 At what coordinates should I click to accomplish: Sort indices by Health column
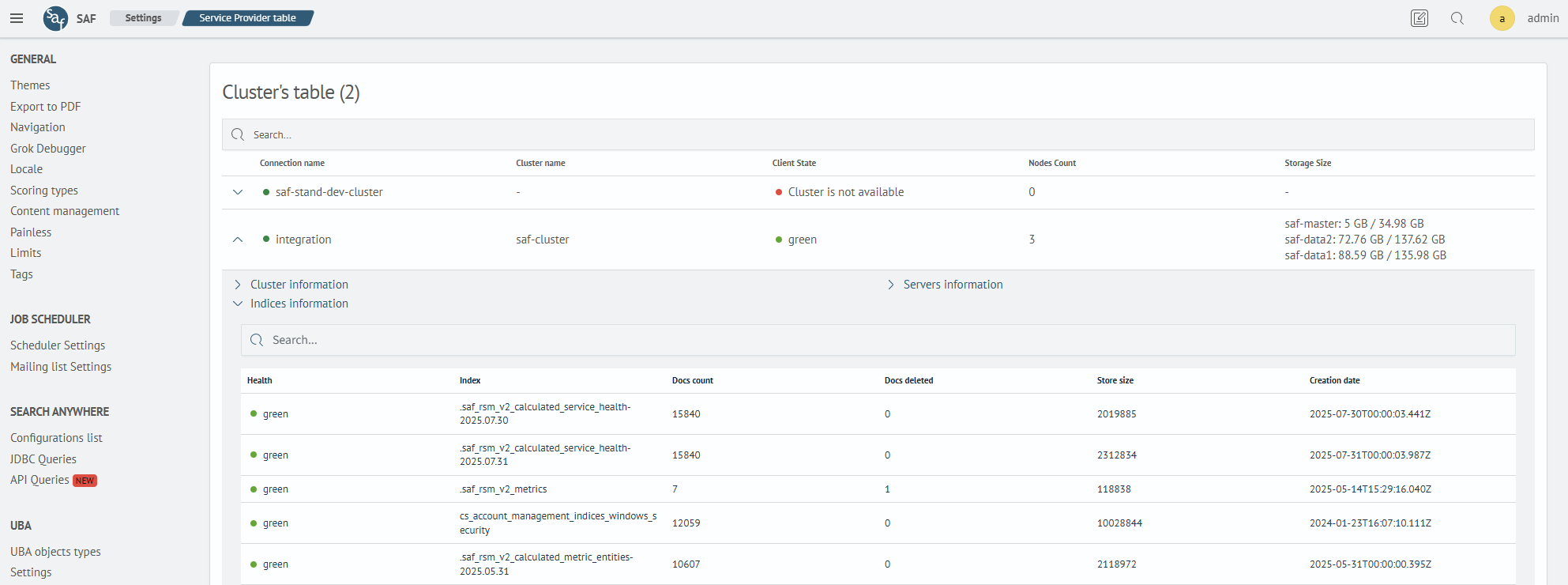tap(260, 380)
